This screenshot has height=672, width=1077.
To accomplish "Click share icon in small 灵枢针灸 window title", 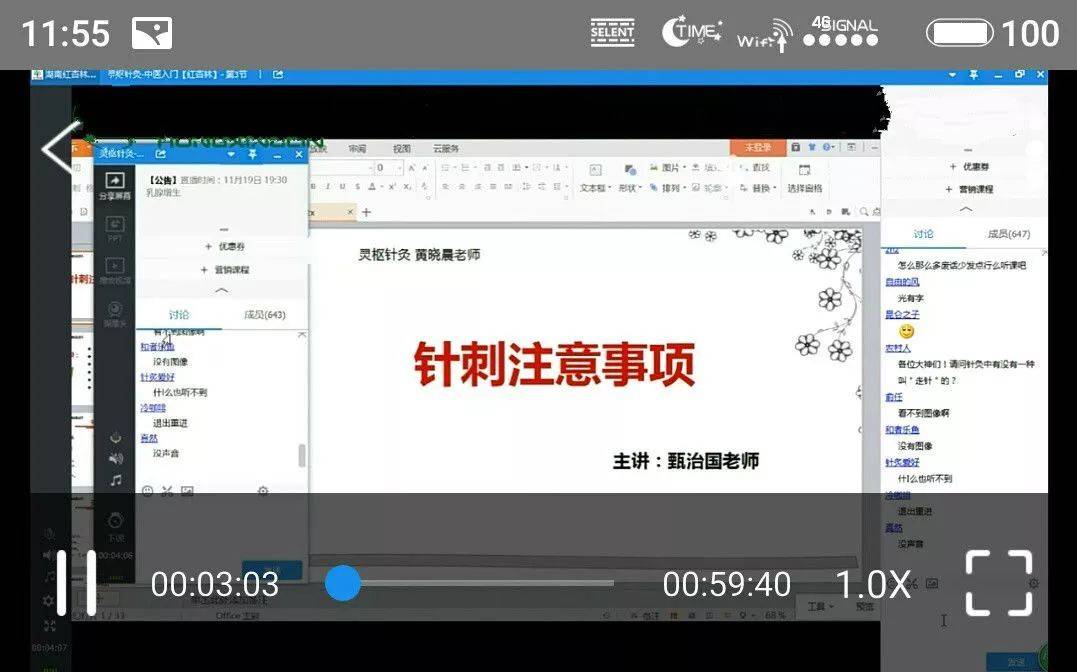I will point(161,153).
